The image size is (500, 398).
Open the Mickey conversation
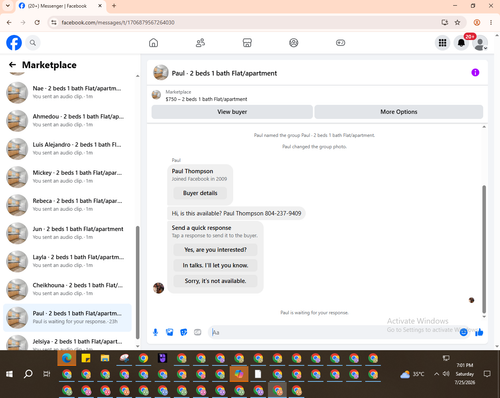coord(67,177)
